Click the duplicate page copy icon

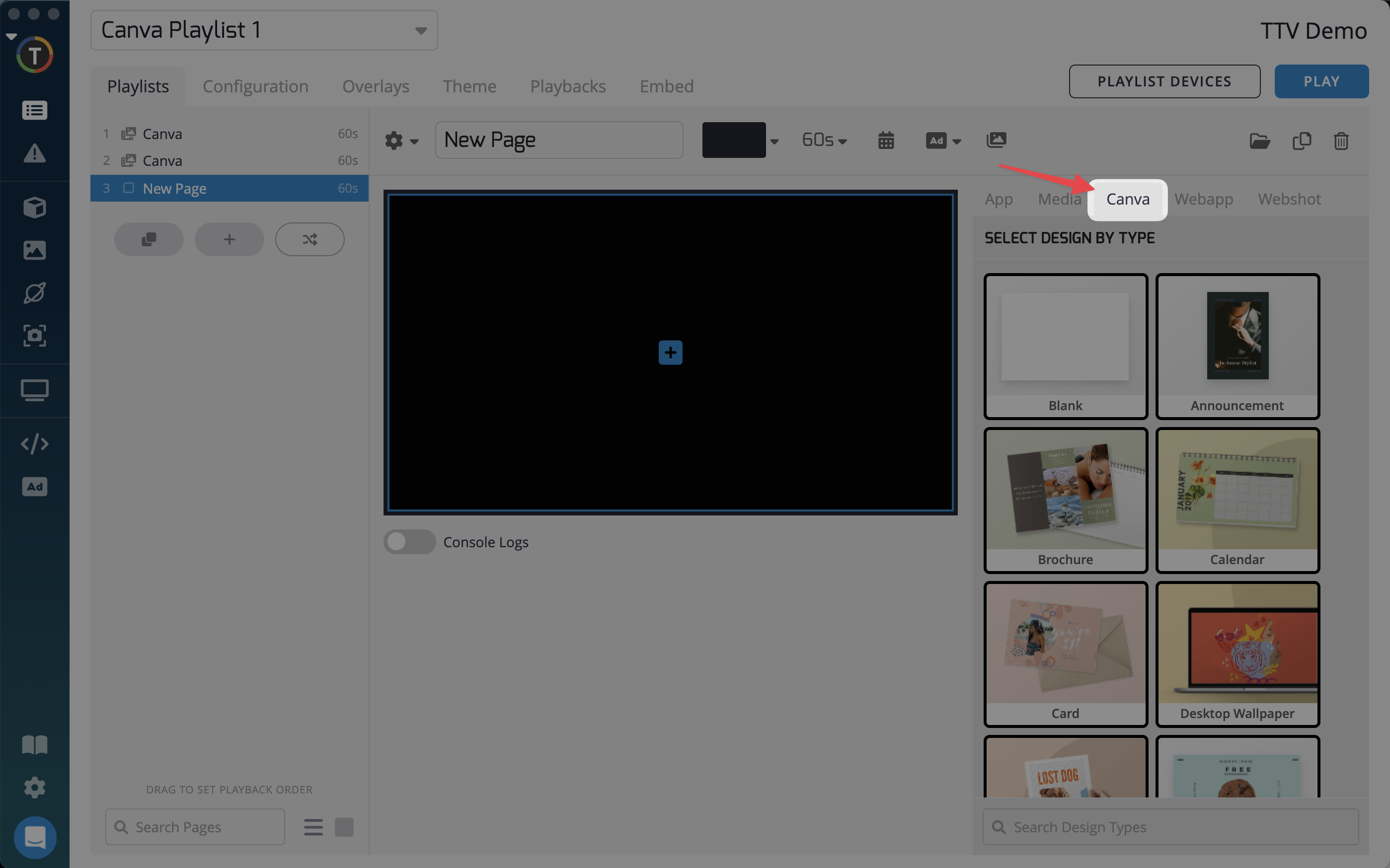point(1301,141)
